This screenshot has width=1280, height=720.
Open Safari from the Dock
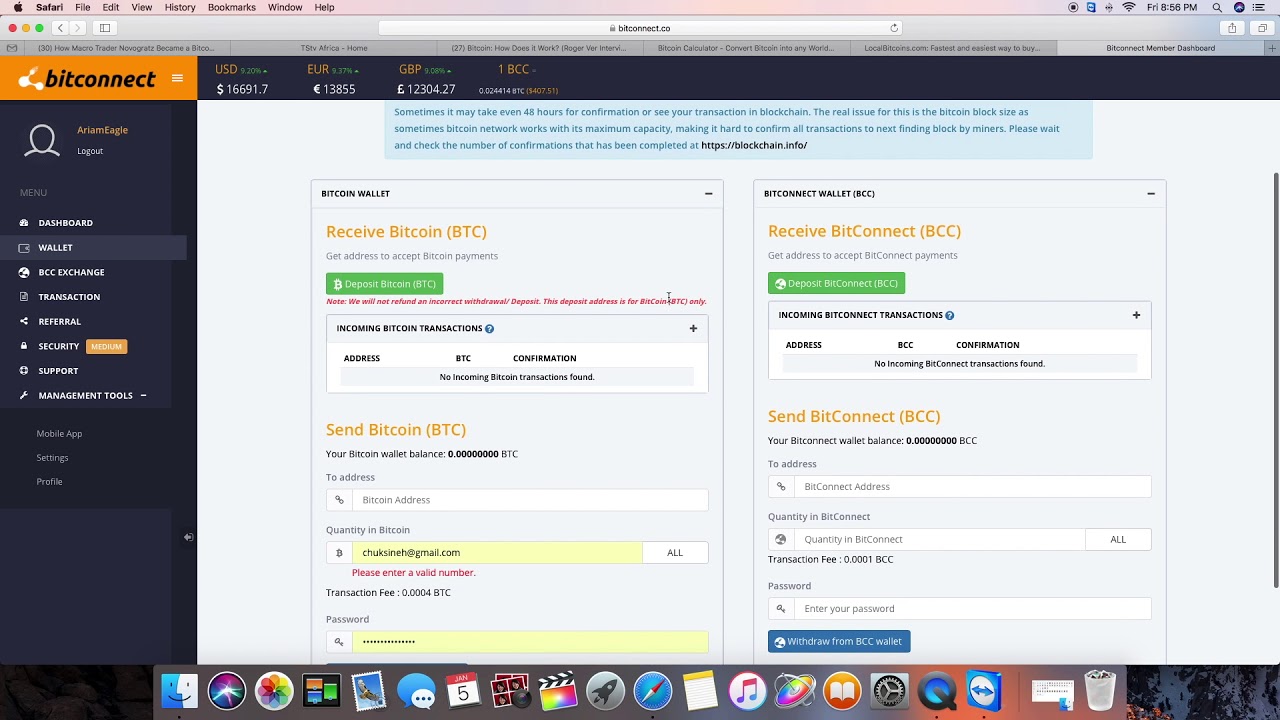pos(653,691)
